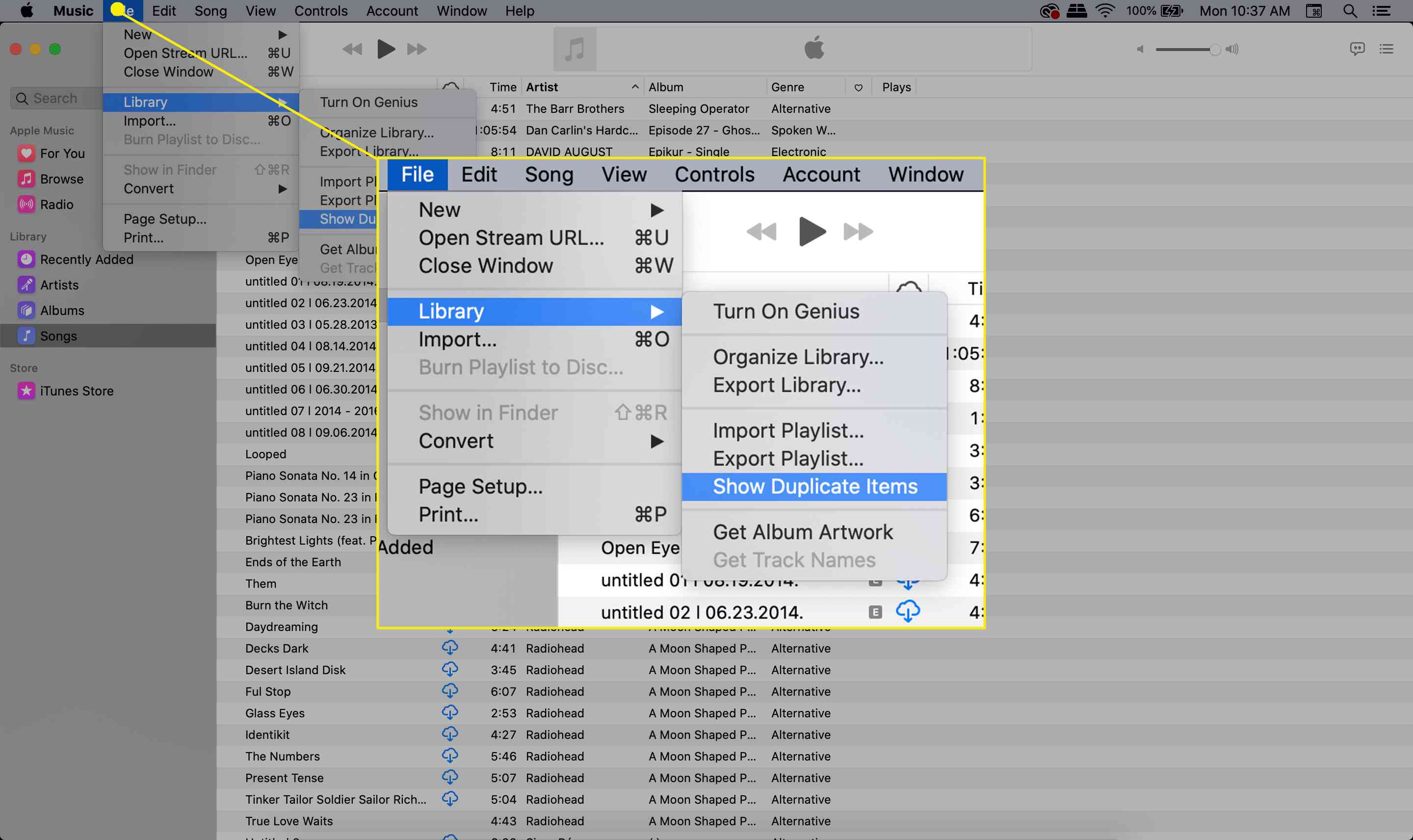Image resolution: width=1413 pixels, height=840 pixels.
Task: Click the music note artwork placeholder
Action: point(575,49)
